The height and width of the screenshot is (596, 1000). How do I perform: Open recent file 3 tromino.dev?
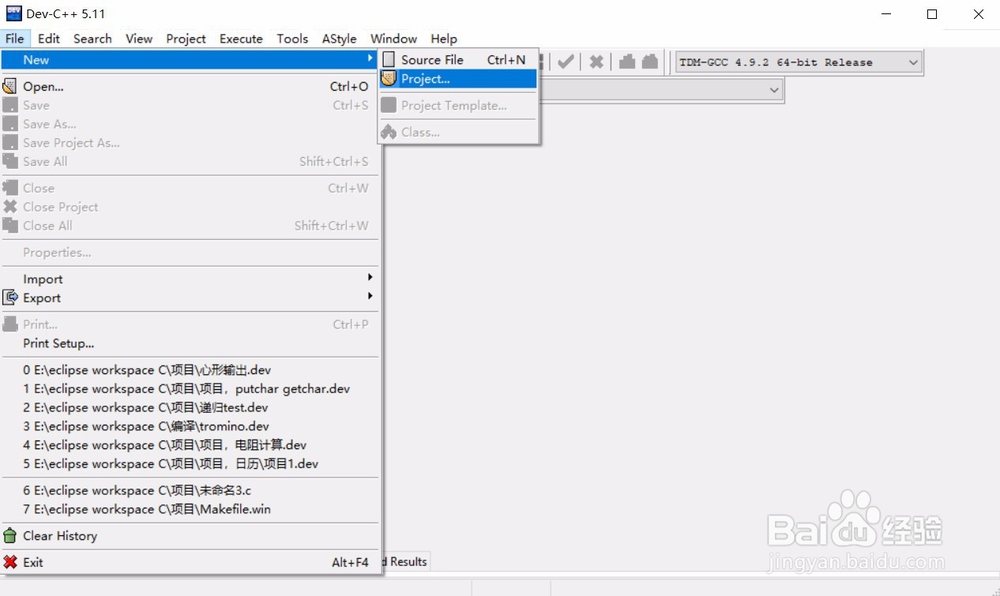click(x=189, y=426)
